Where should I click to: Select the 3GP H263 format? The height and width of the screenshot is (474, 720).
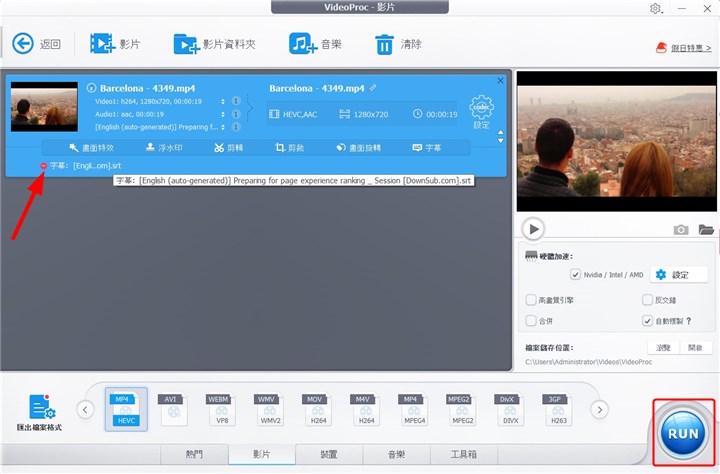[x=558, y=409]
